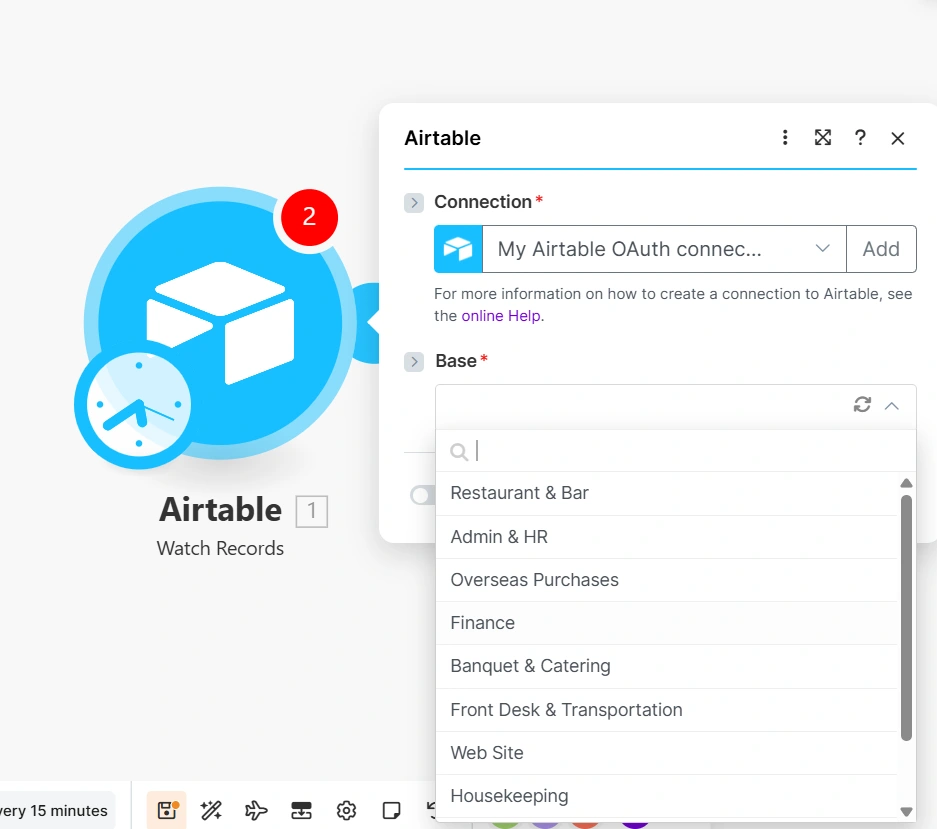Click the search magnifier icon in dropdown

click(458, 452)
